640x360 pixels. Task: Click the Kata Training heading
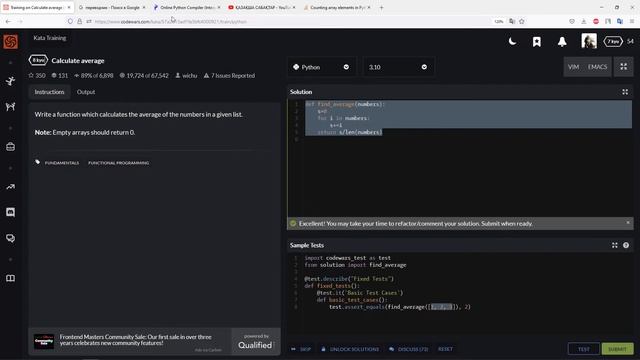point(50,38)
